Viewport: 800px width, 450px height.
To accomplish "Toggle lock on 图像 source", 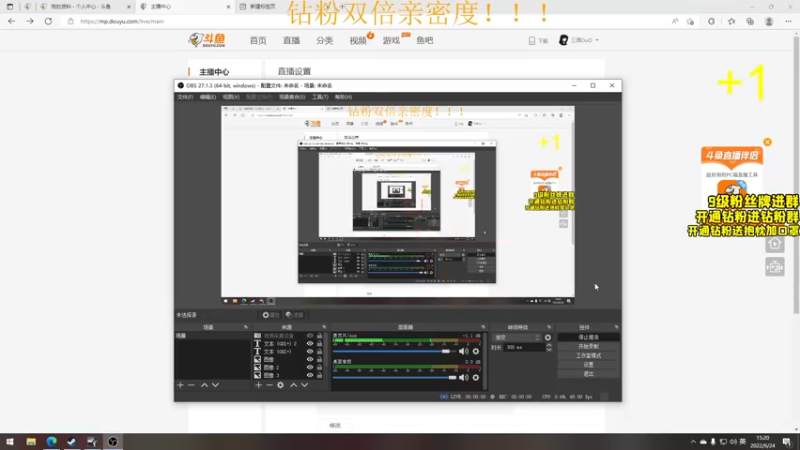I will click(319, 360).
